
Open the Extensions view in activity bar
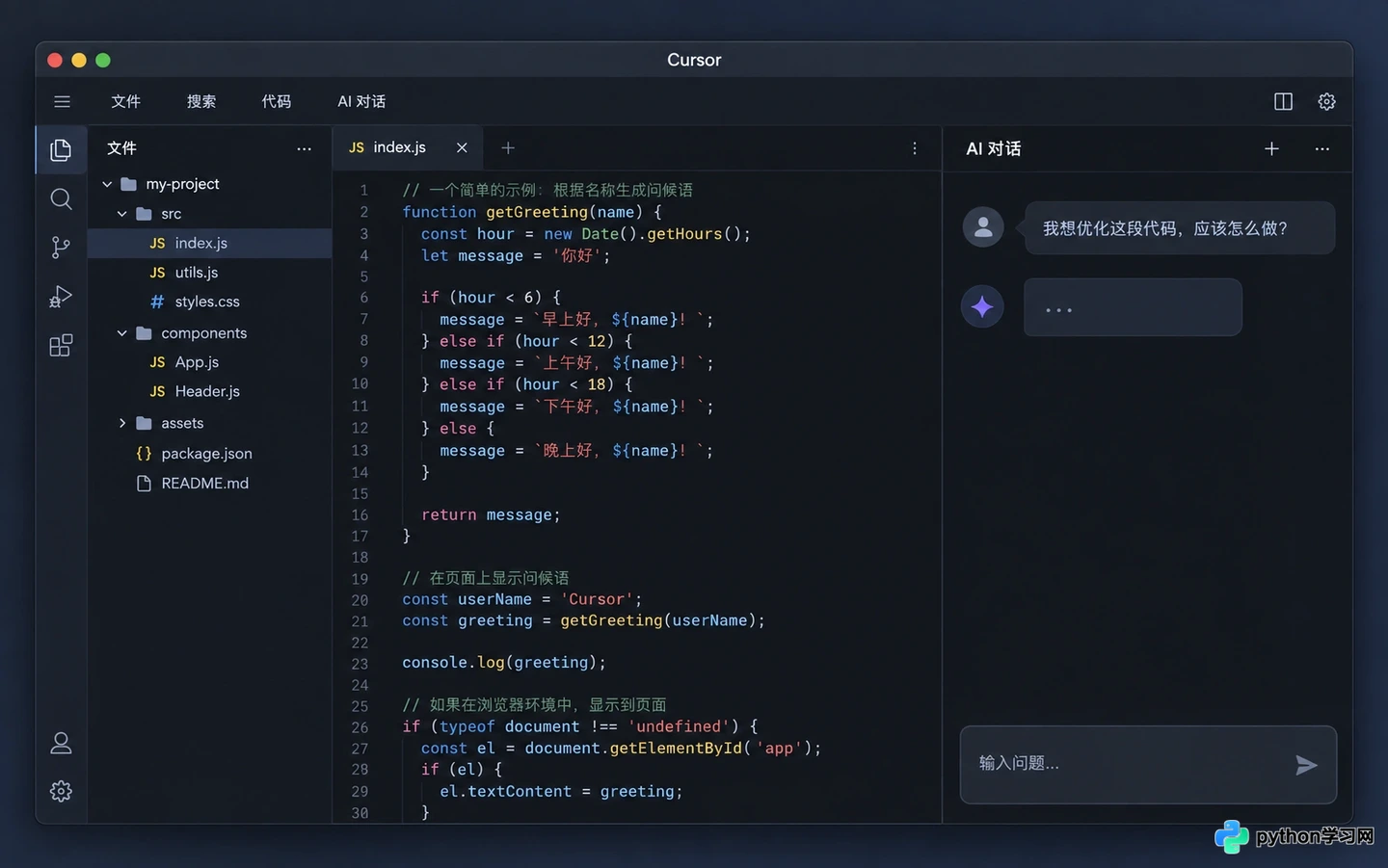point(61,345)
